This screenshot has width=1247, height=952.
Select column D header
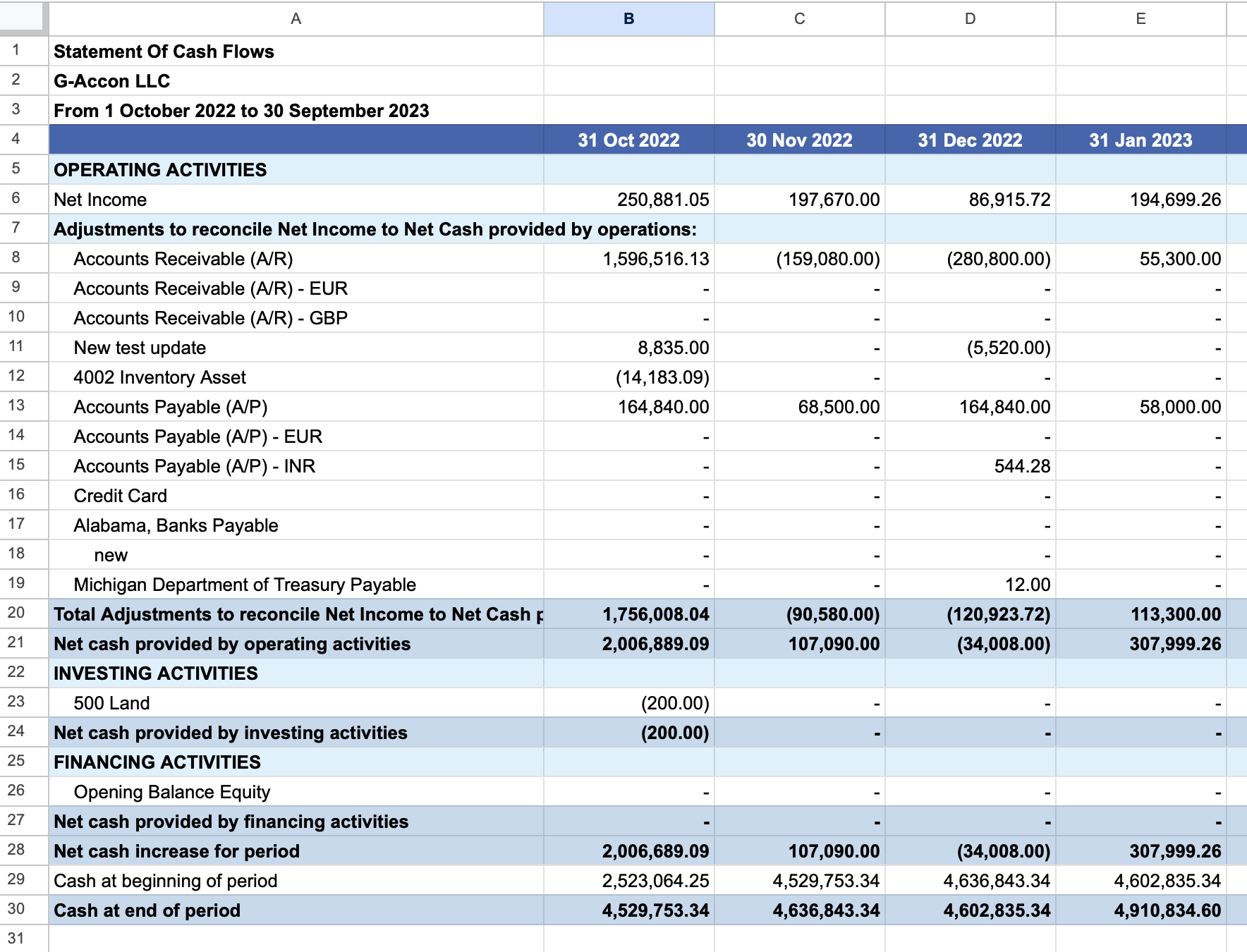(x=971, y=19)
